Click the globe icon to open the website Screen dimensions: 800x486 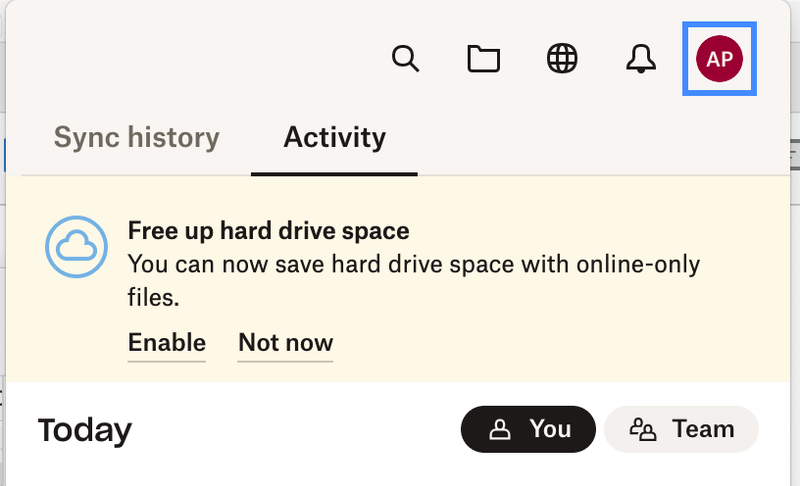point(562,59)
